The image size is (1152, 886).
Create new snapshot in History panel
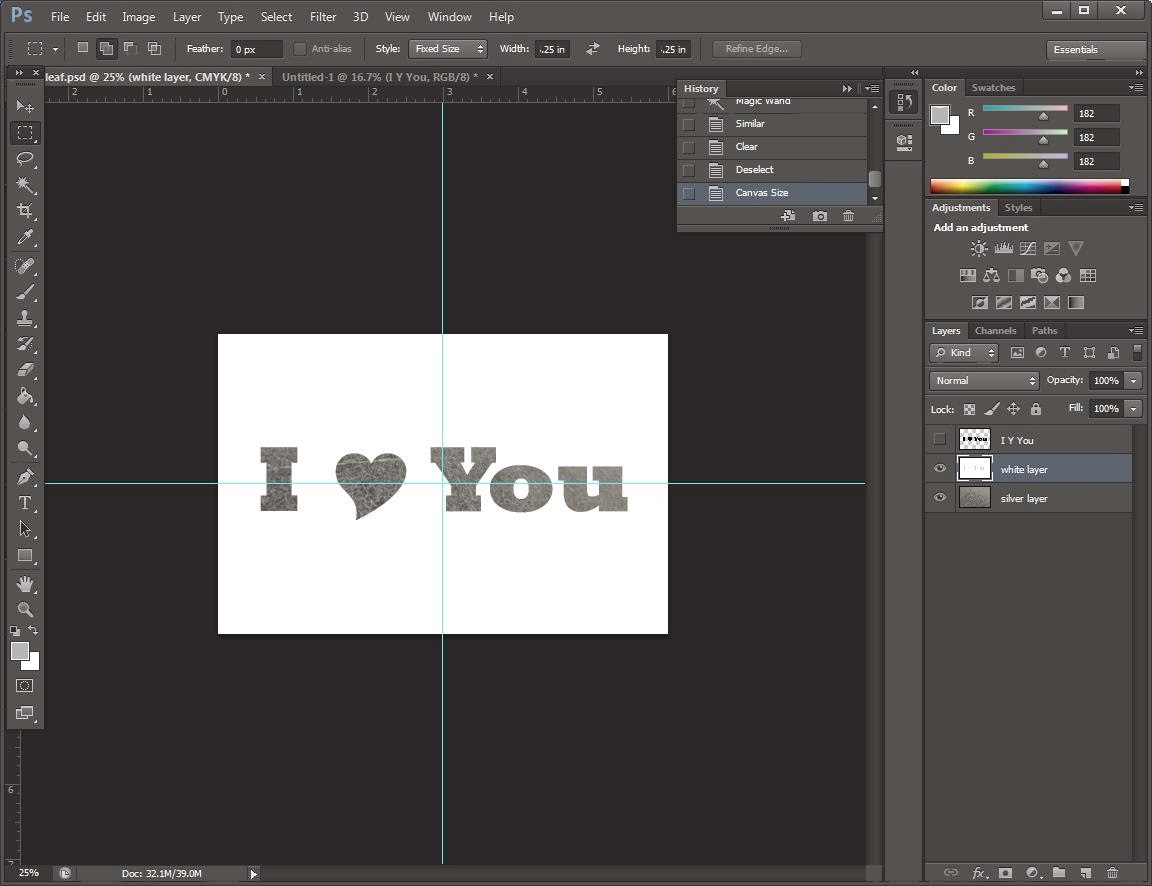pyautogui.click(x=820, y=216)
